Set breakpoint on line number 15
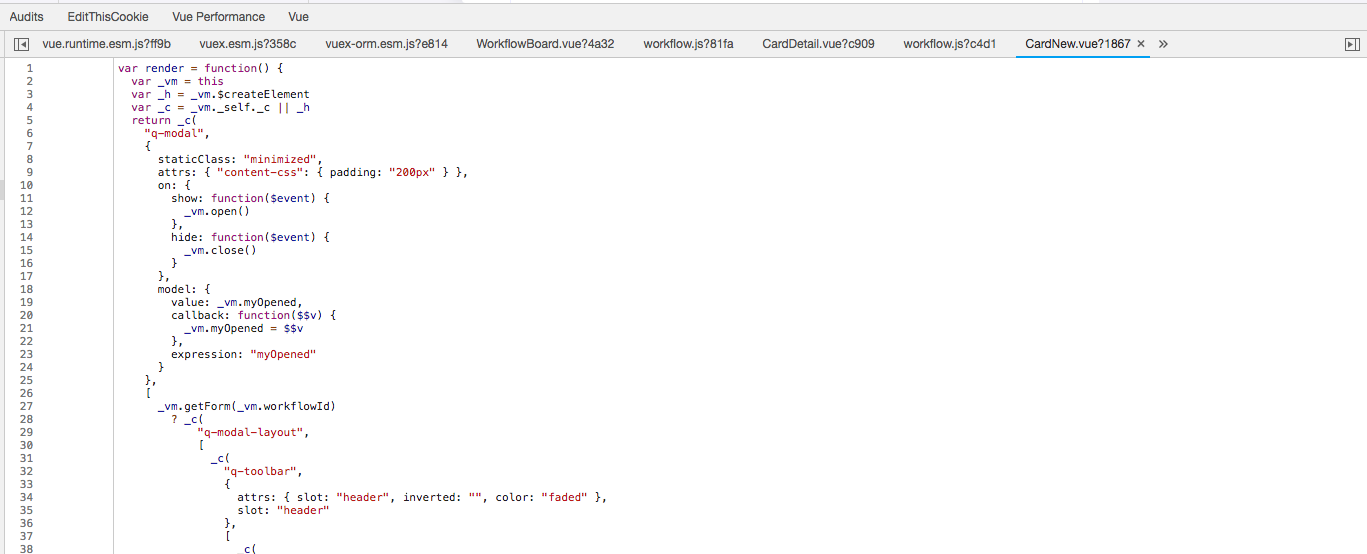The width and height of the screenshot is (1367, 554). (26, 250)
